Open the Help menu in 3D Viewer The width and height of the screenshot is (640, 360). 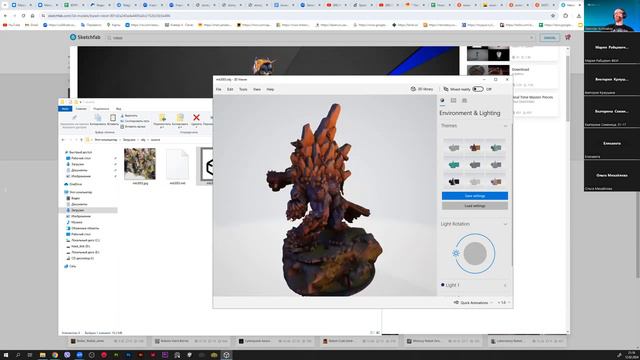270,89
